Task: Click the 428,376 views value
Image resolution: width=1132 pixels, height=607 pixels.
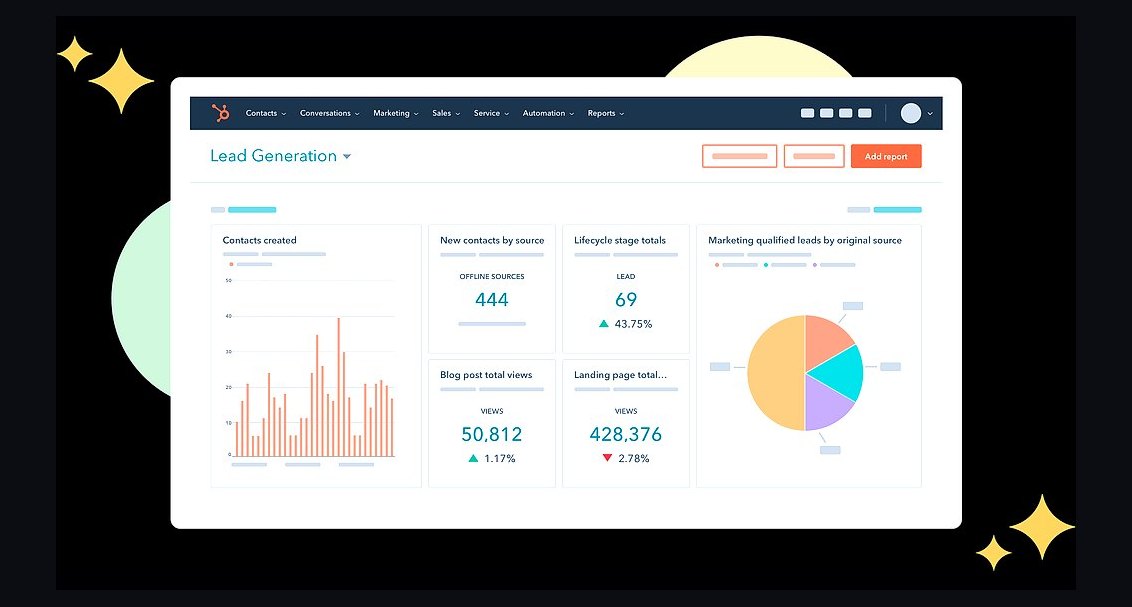Action: point(626,434)
